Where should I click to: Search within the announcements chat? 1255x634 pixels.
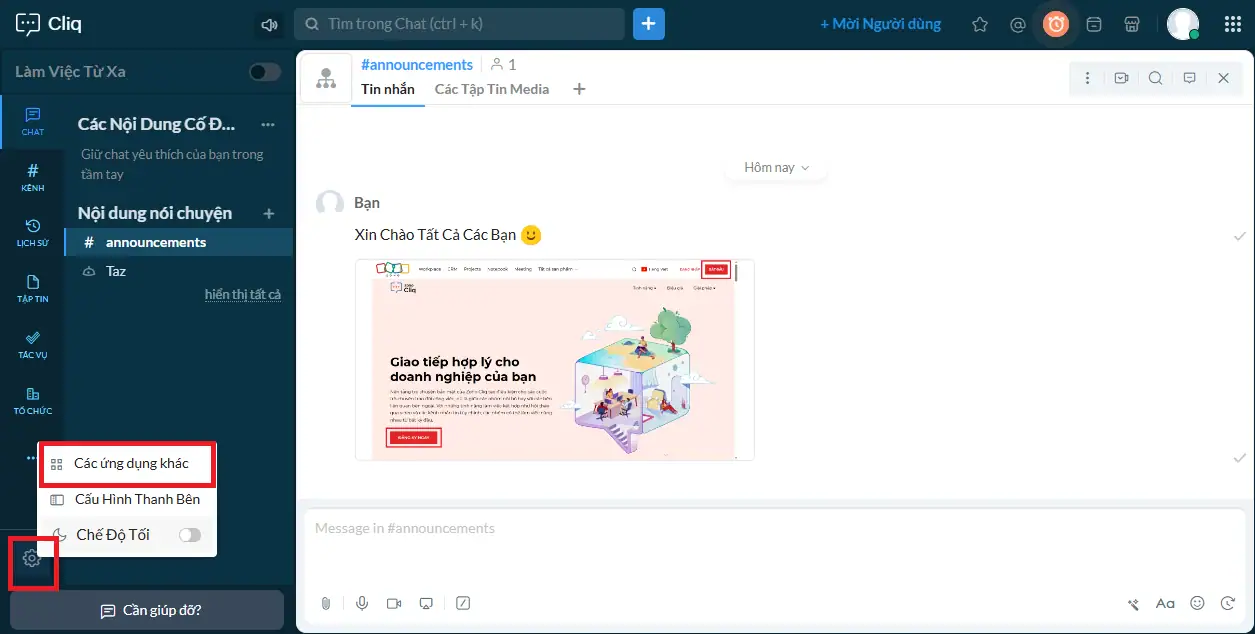1155,76
